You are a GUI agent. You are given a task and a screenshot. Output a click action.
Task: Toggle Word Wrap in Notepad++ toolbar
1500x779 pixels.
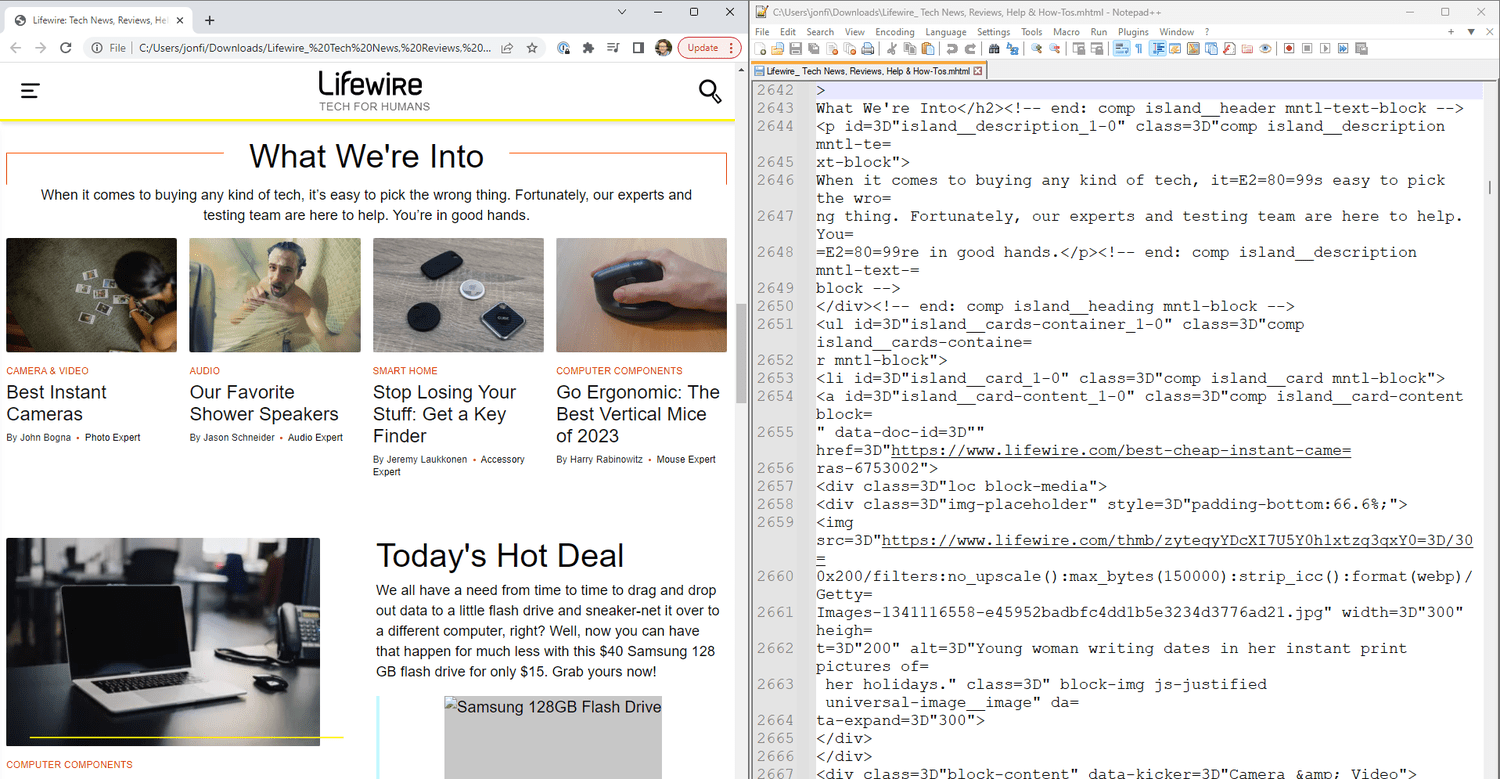(x=1121, y=48)
